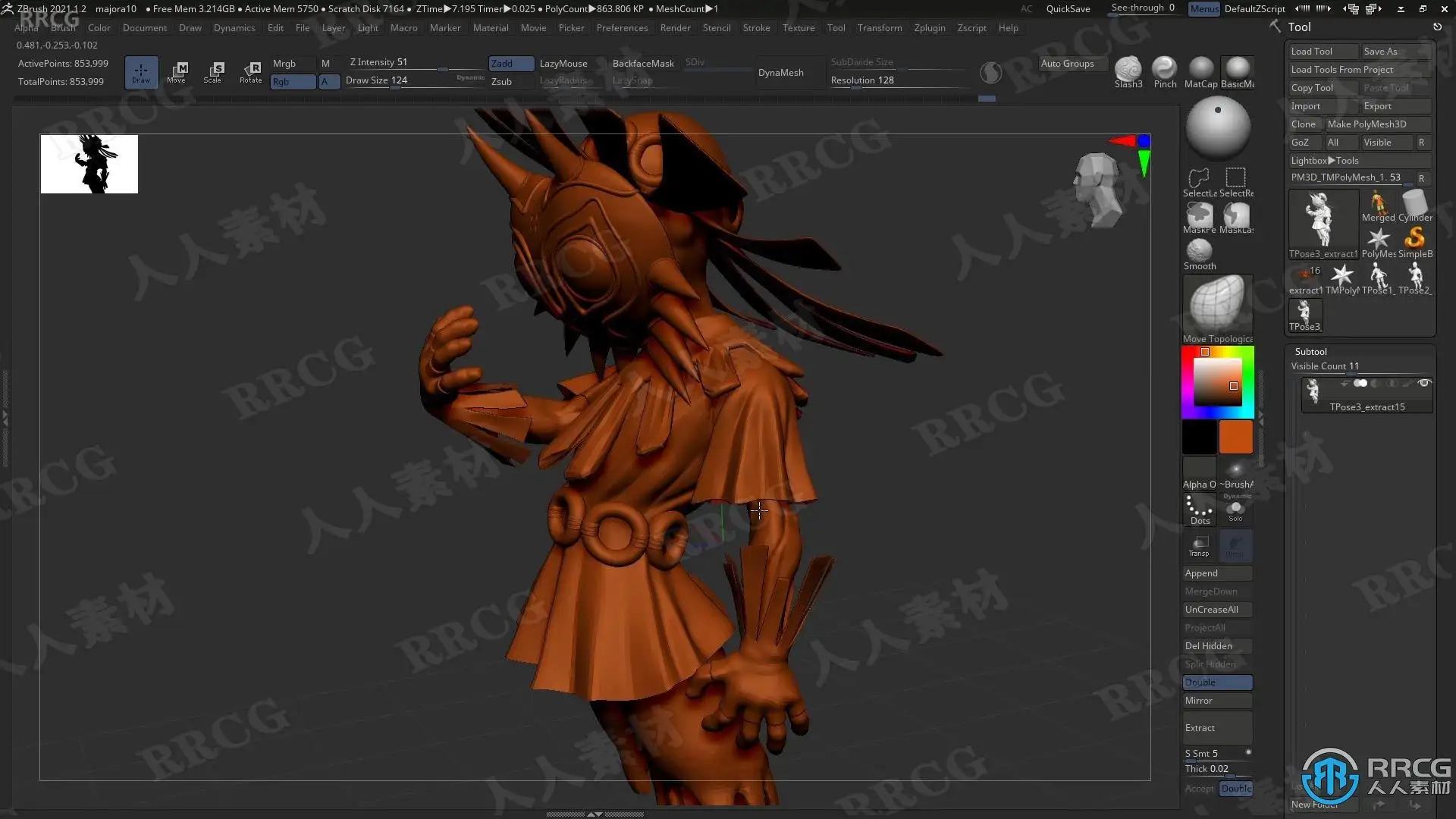Toggle the Rgb channel button
Viewport: 1456px width, 819px height.
pyautogui.click(x=293, y=82)
